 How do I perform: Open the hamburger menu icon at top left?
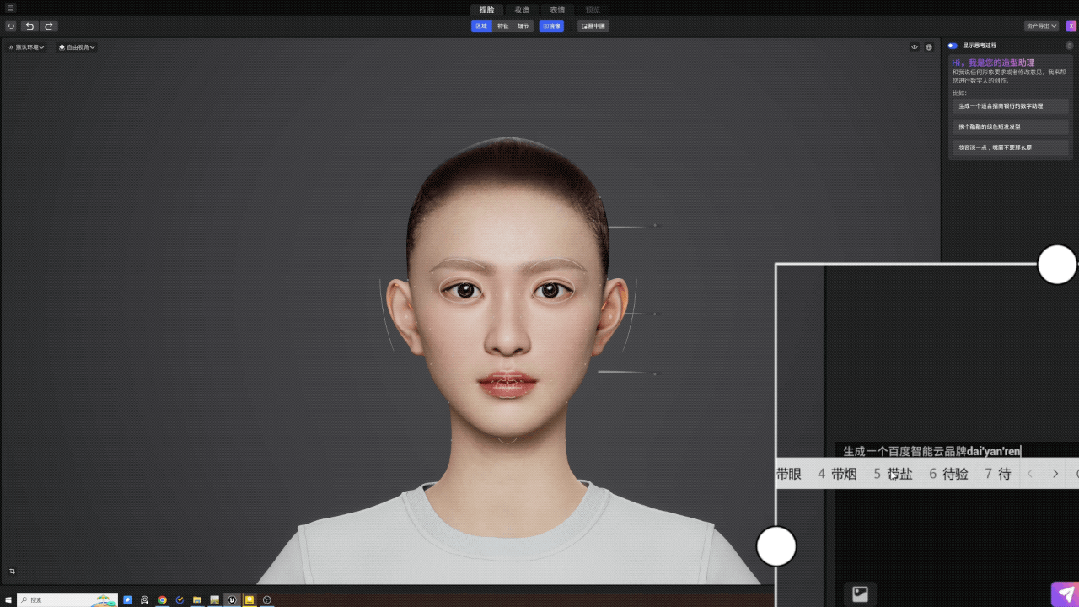(x=11, y=6)
